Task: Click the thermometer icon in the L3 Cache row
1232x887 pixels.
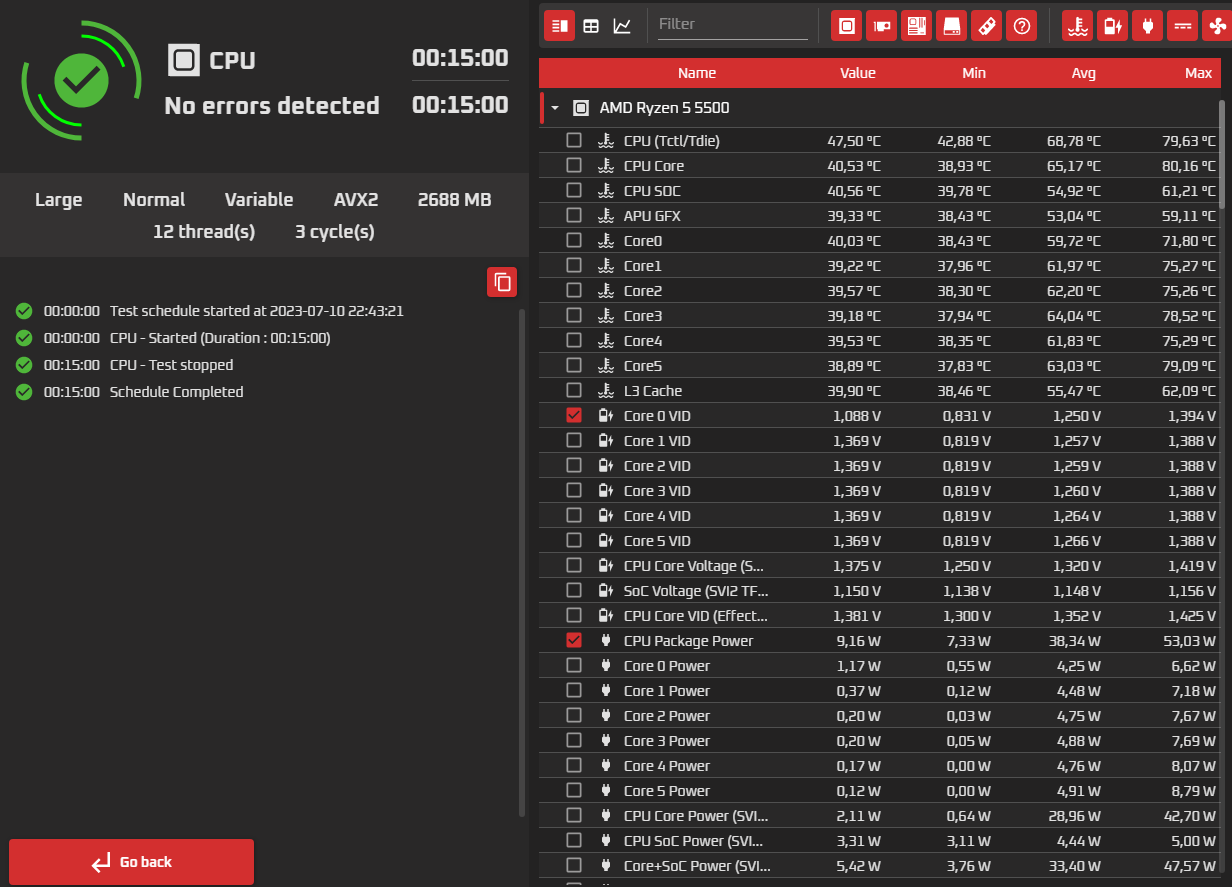Action: coord(605,390)
